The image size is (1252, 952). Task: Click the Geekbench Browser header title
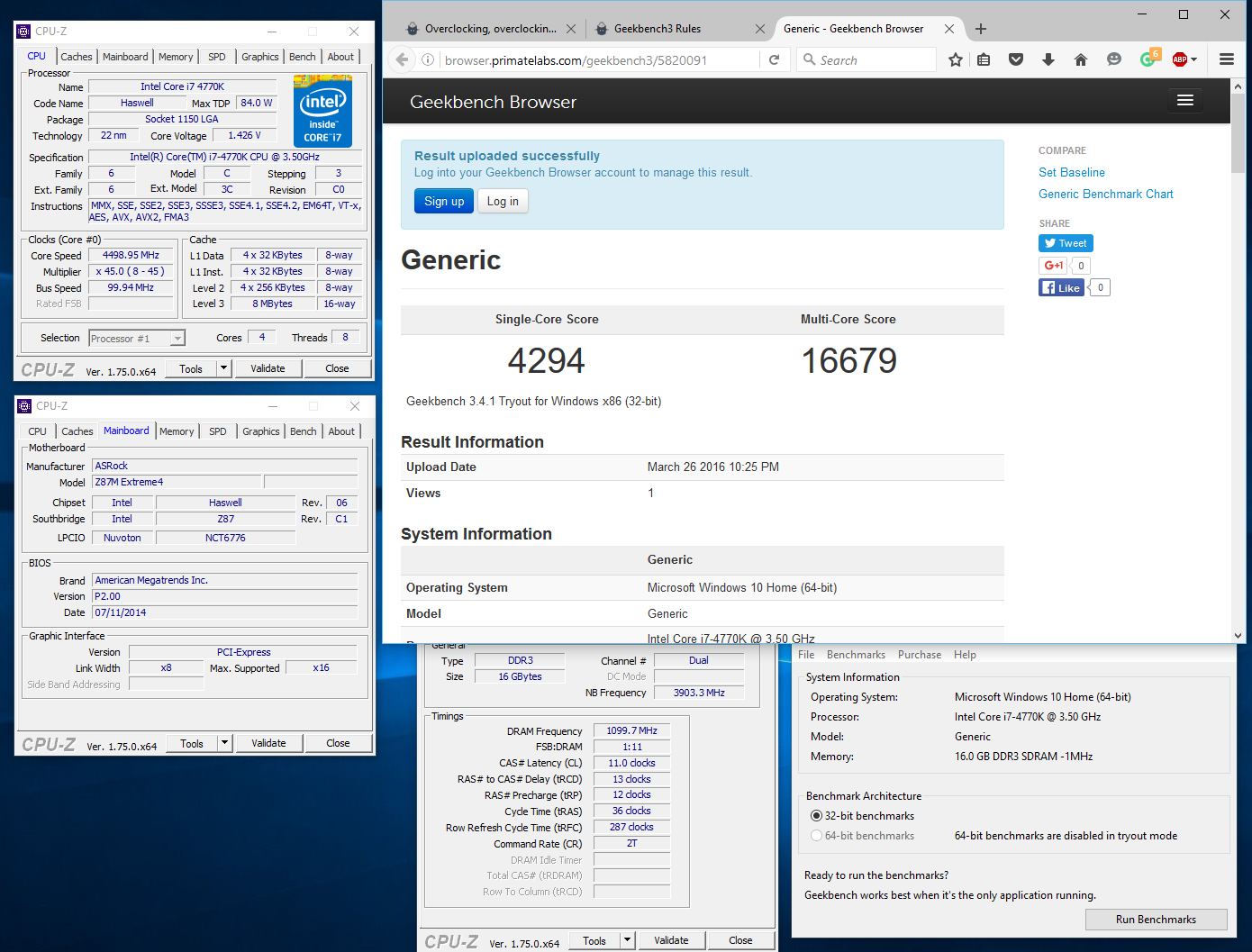[x=493, y=102]
